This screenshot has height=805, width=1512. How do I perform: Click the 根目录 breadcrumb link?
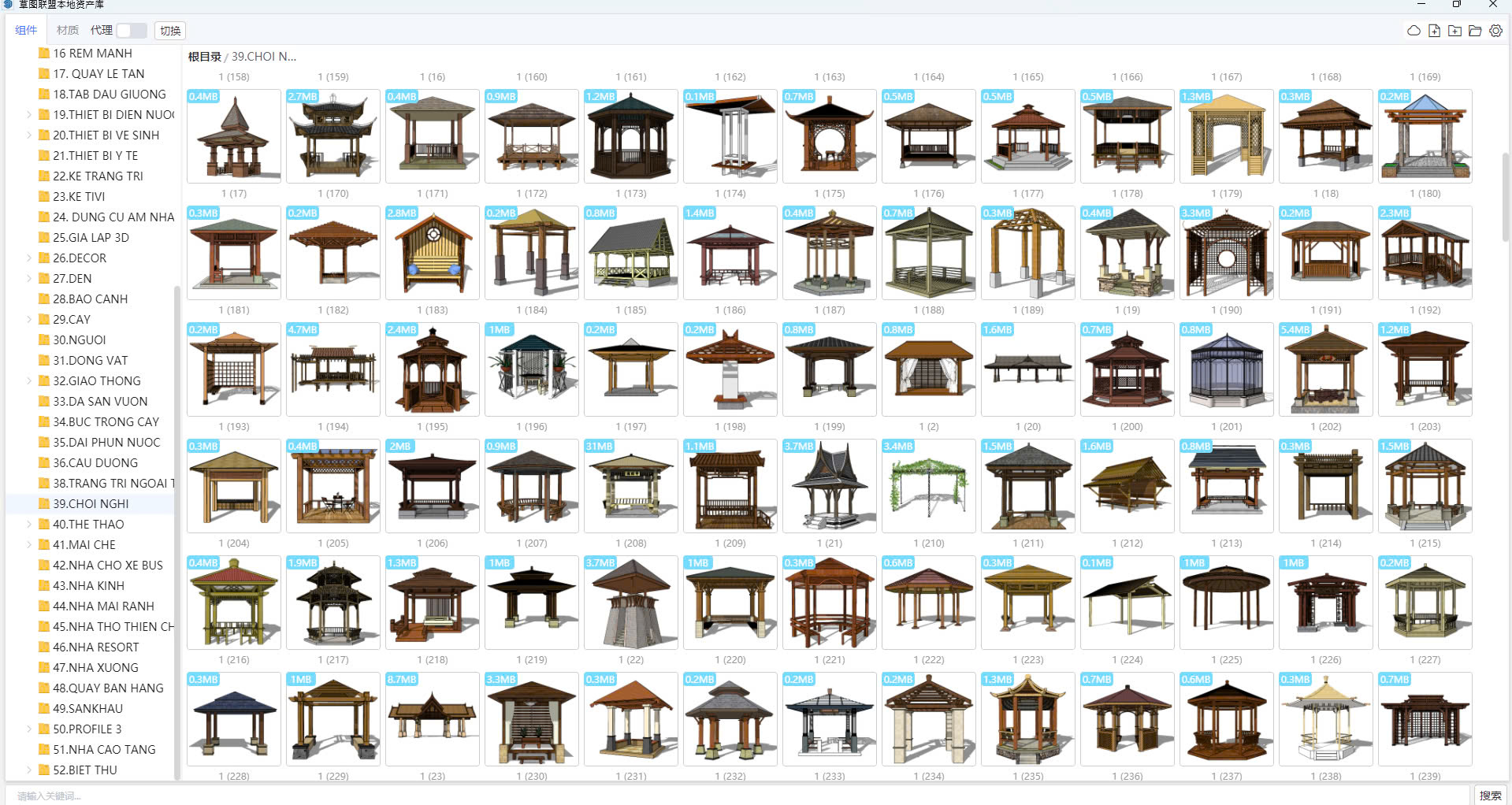click(x=204, y=57)
